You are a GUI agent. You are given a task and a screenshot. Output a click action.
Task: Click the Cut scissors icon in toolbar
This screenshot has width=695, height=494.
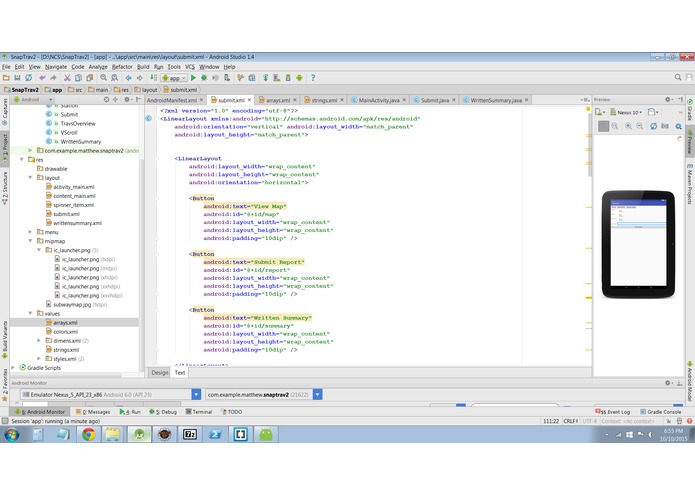click(67, 77)
